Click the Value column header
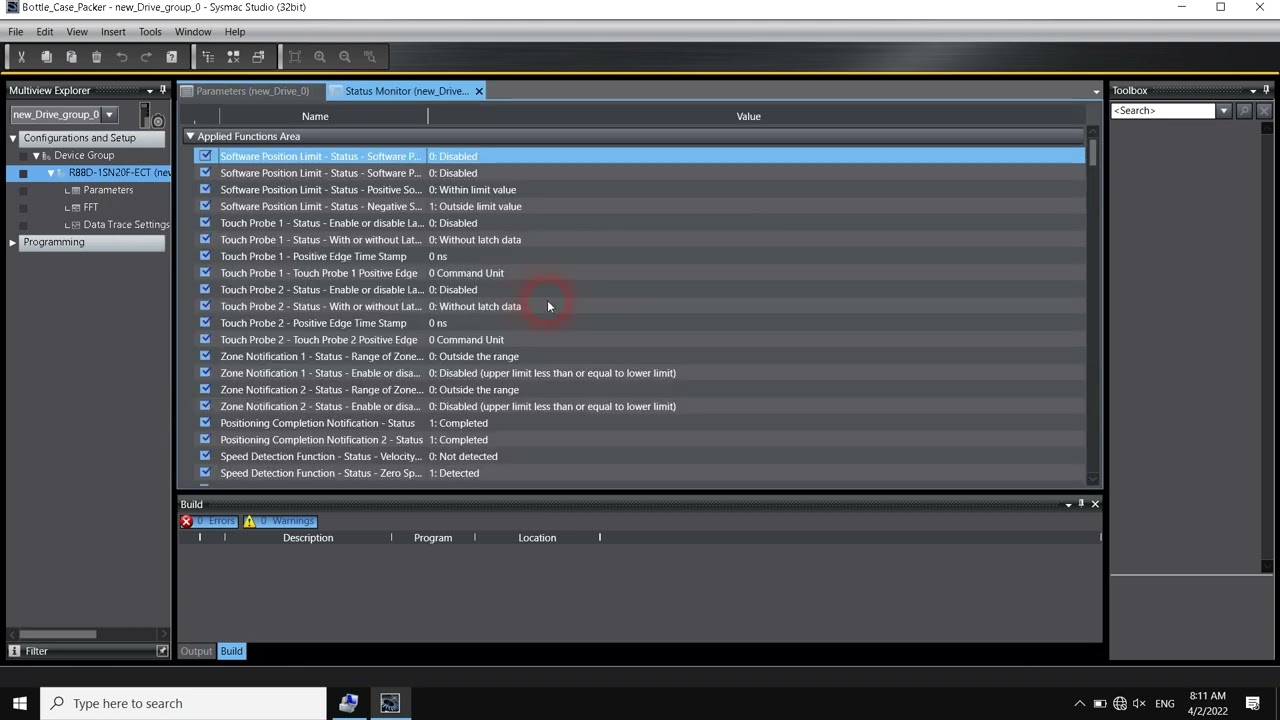 [748, 116]
